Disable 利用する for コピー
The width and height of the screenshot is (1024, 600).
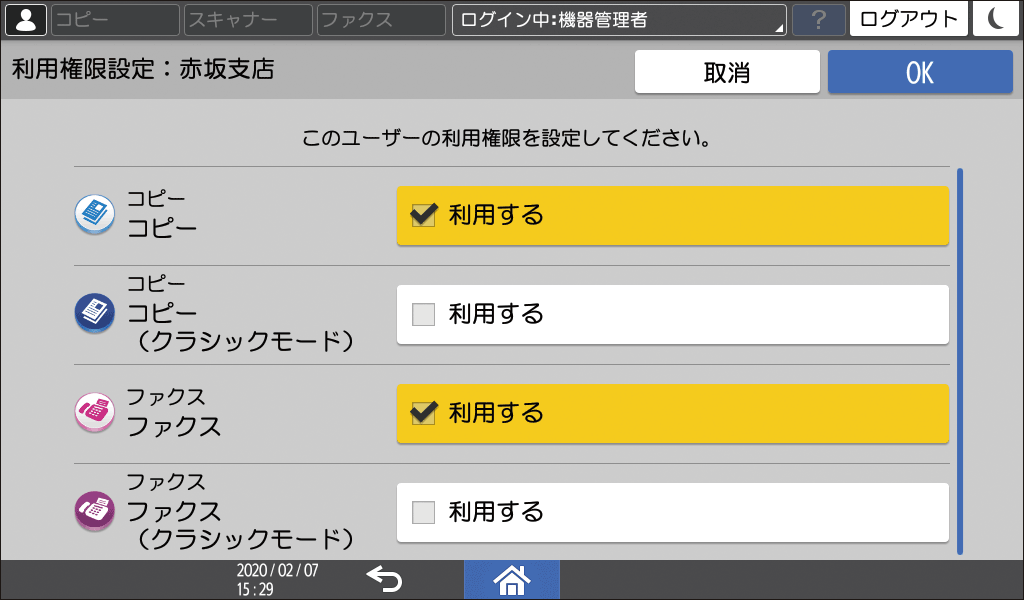(672, 214)
